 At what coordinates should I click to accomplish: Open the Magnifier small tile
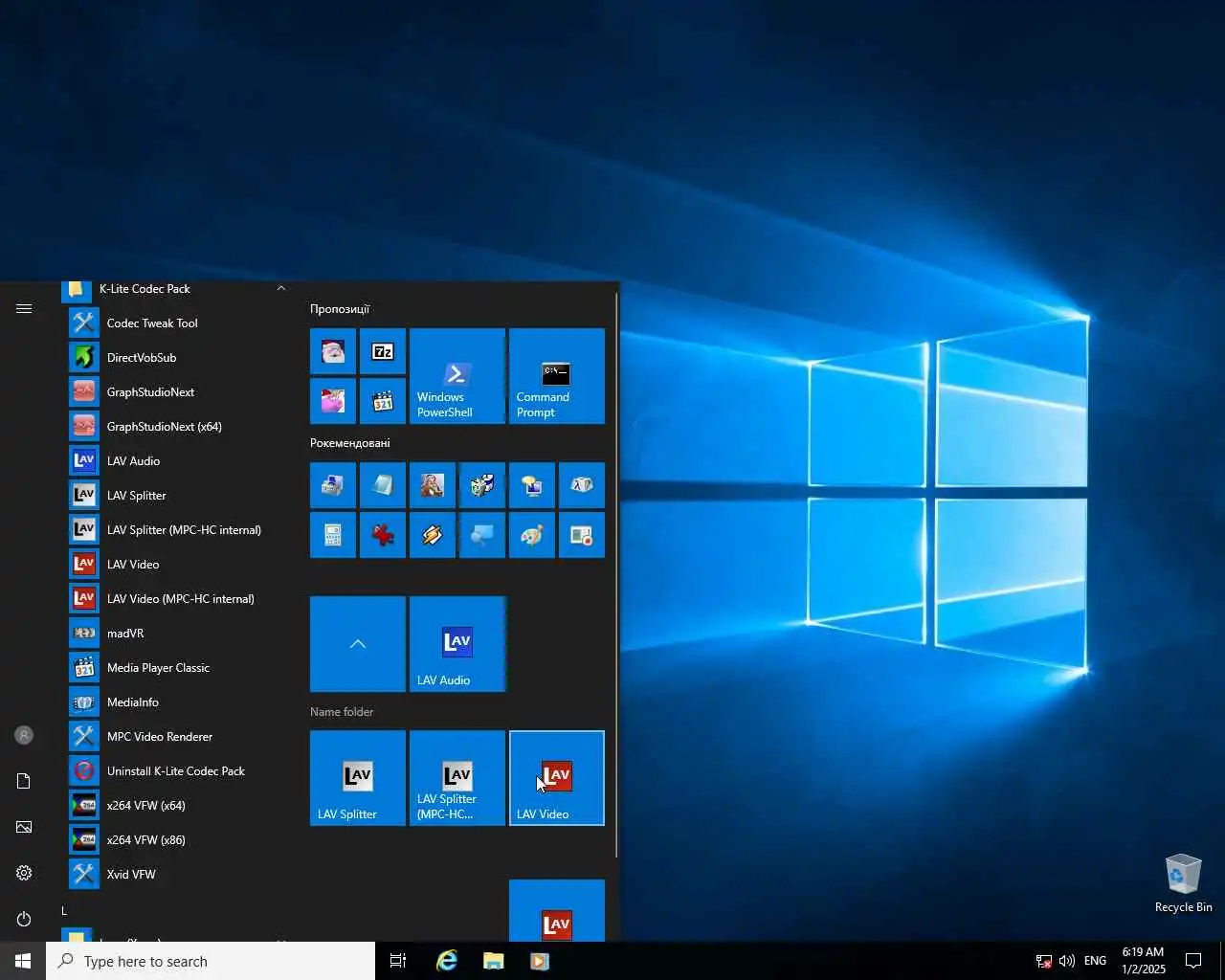point(482,535)
